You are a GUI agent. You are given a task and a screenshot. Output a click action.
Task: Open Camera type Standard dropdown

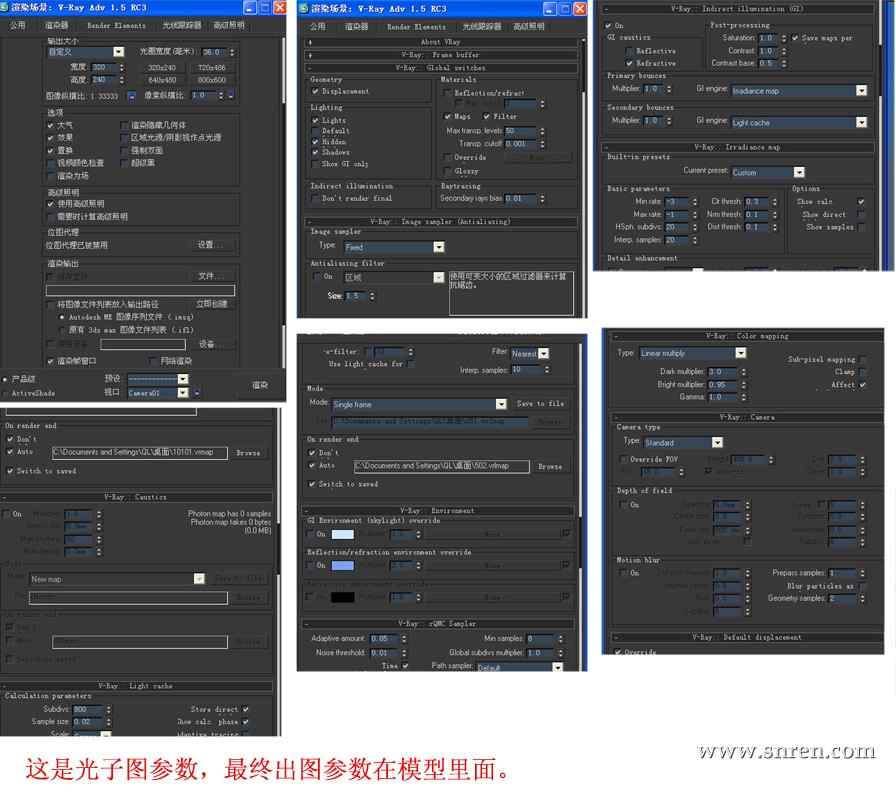[x=717, y=442]
